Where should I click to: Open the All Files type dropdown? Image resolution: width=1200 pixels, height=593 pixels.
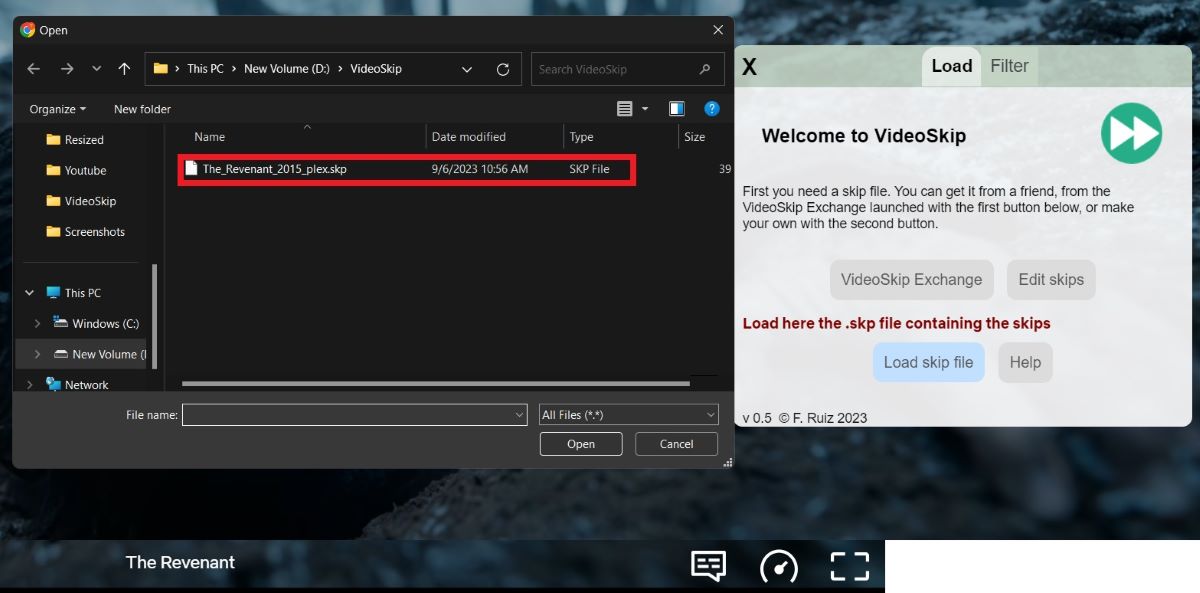coord(628,414)
